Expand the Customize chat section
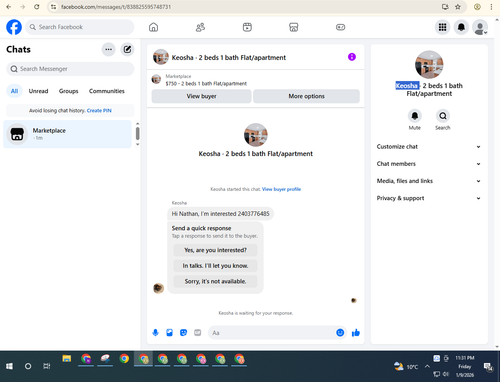Viewport: 500px width, 382px height. coord(429,147)
